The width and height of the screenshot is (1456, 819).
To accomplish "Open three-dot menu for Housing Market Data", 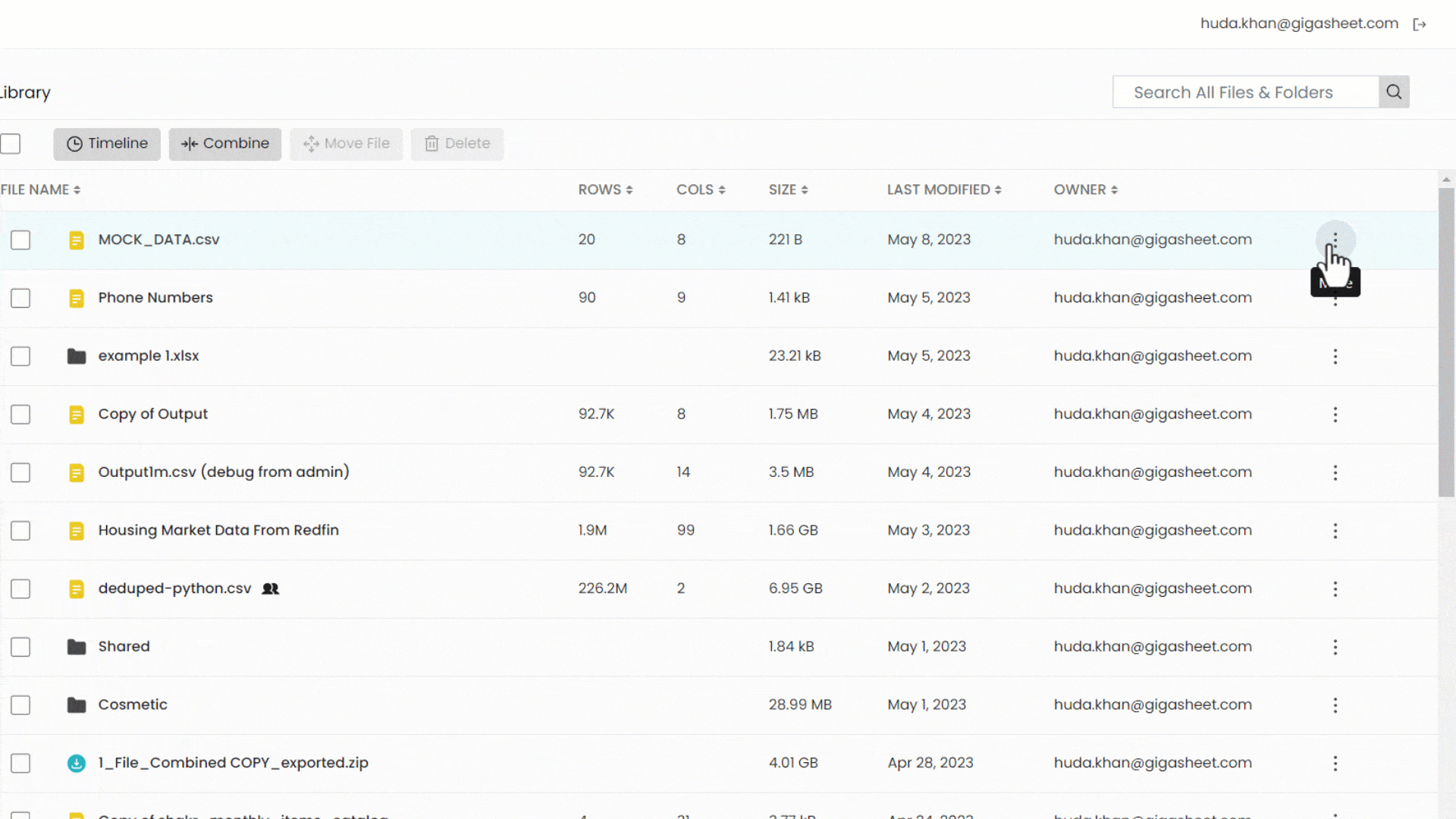I will 1335,531.
